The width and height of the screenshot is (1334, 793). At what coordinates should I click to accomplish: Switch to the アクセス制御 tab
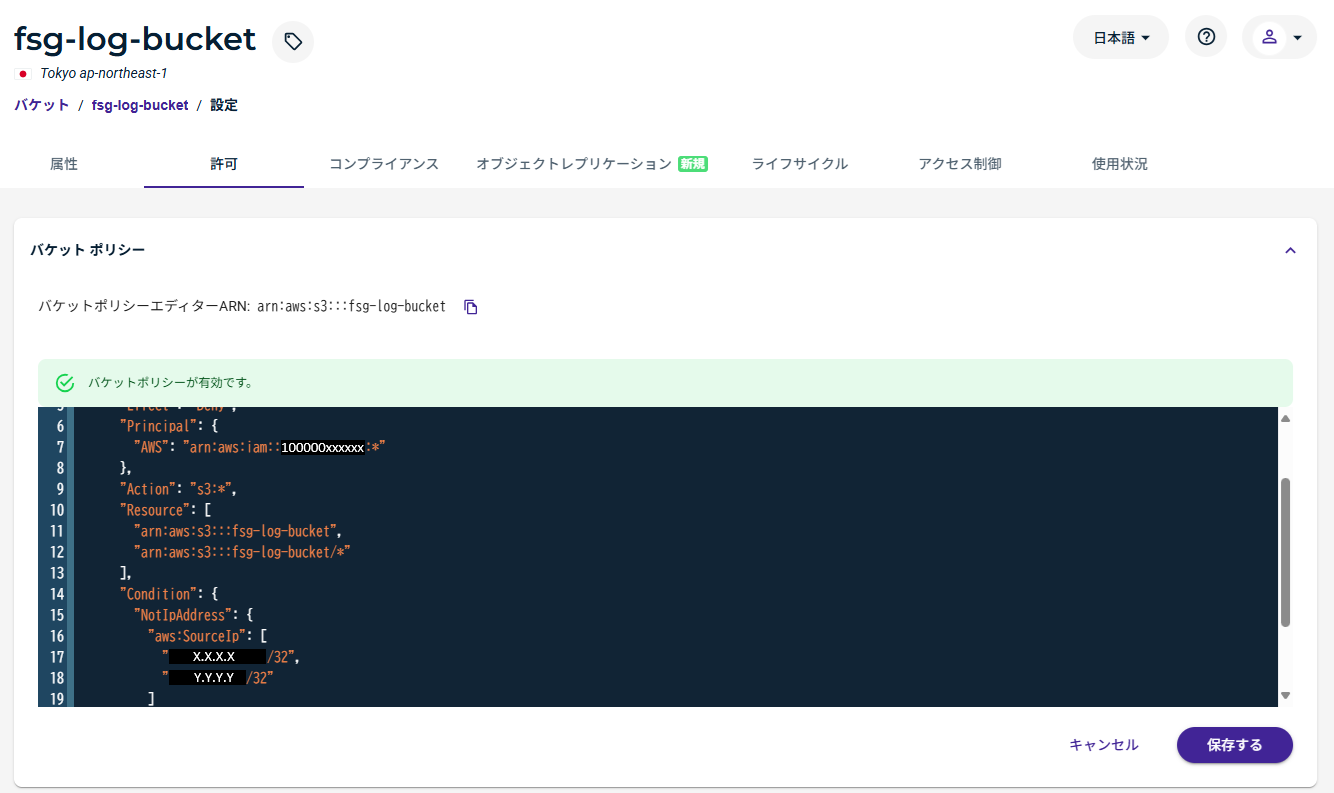[x=960, y=164]
